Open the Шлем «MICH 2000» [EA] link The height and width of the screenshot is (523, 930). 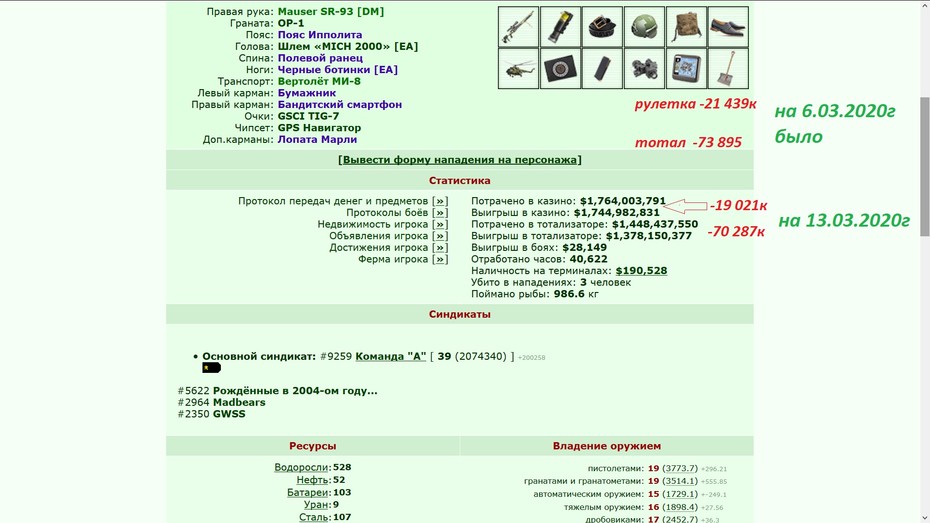(x=348, y=46)
